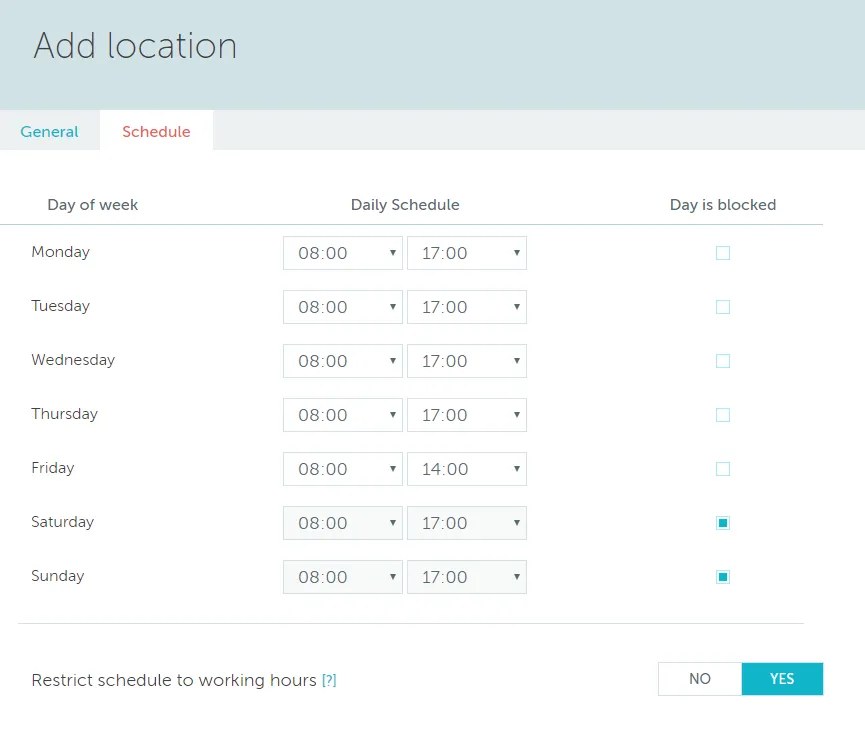This screenshot has height=739, width=865.
Task: Switch to the General tab
Action: (49, 131)
